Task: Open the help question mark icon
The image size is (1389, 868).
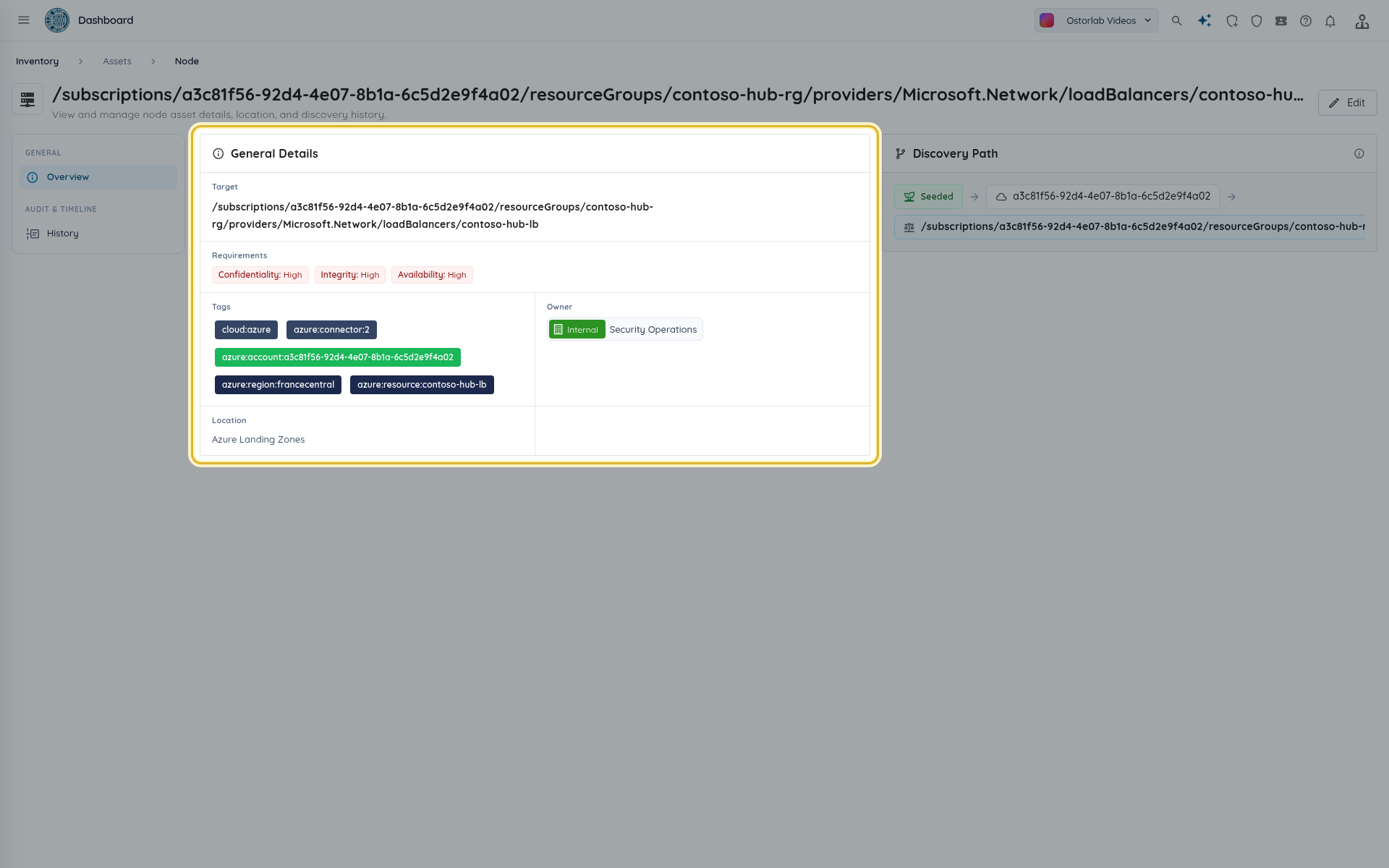Action: tap(1306, 21)
